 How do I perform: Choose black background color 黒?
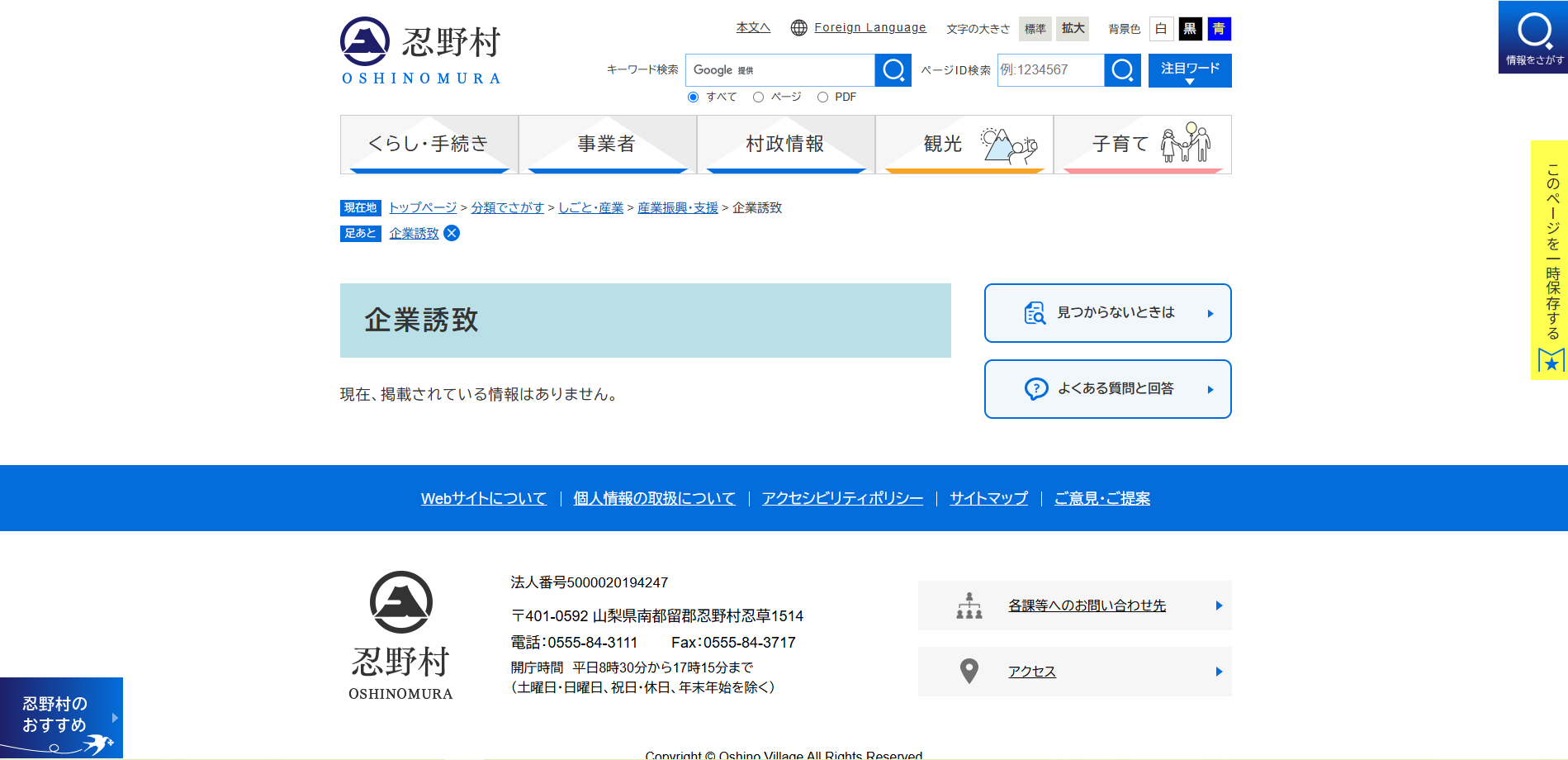tap(1190, 29)
